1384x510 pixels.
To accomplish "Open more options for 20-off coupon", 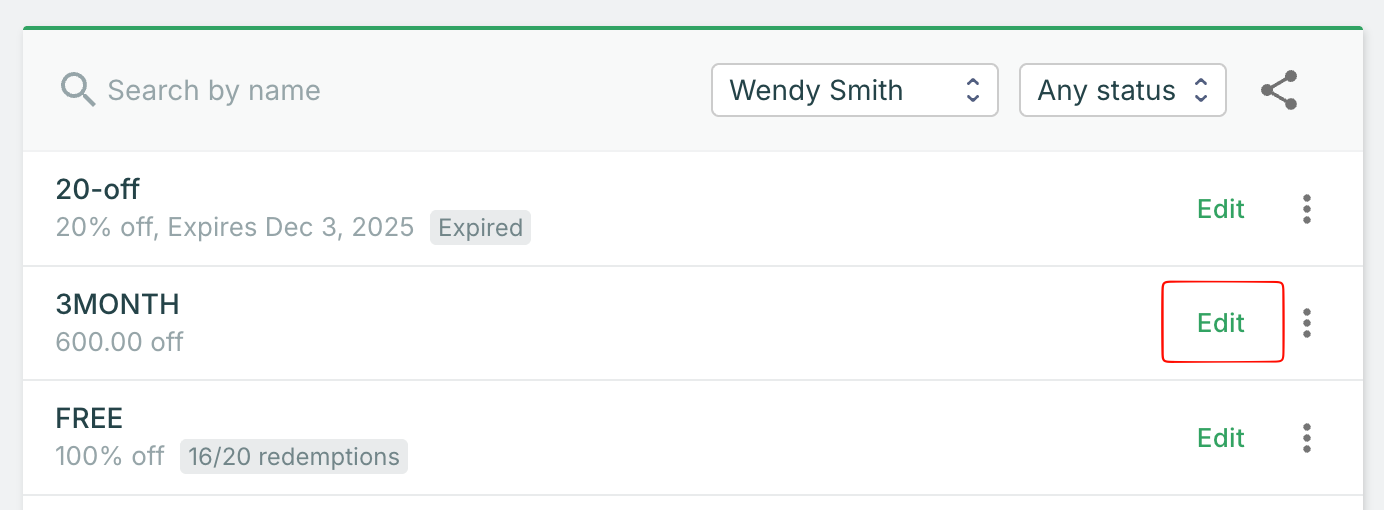I will pos(1307,209).
